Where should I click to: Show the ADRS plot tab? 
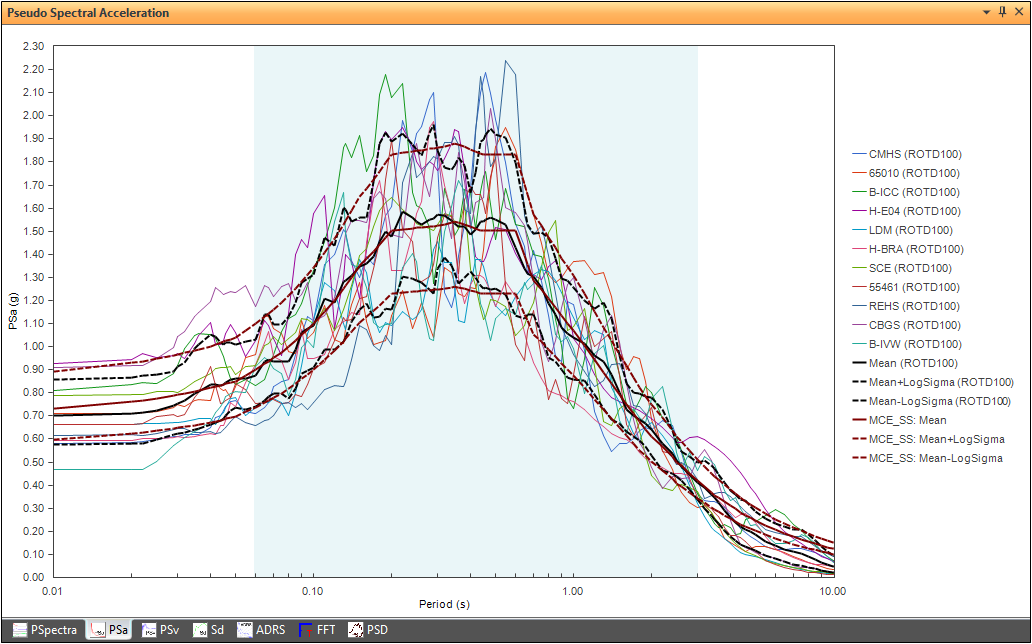click(260, 630)
